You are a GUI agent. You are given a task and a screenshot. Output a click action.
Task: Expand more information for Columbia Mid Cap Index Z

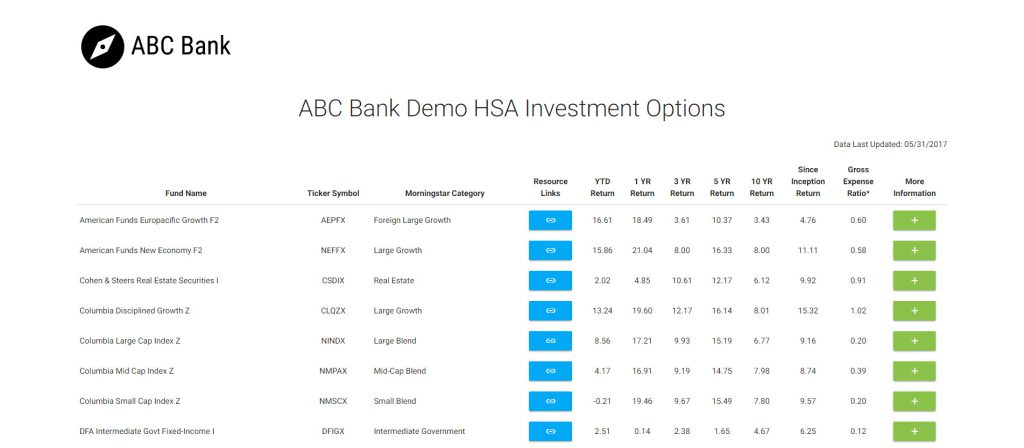click(x=914, y=371)
